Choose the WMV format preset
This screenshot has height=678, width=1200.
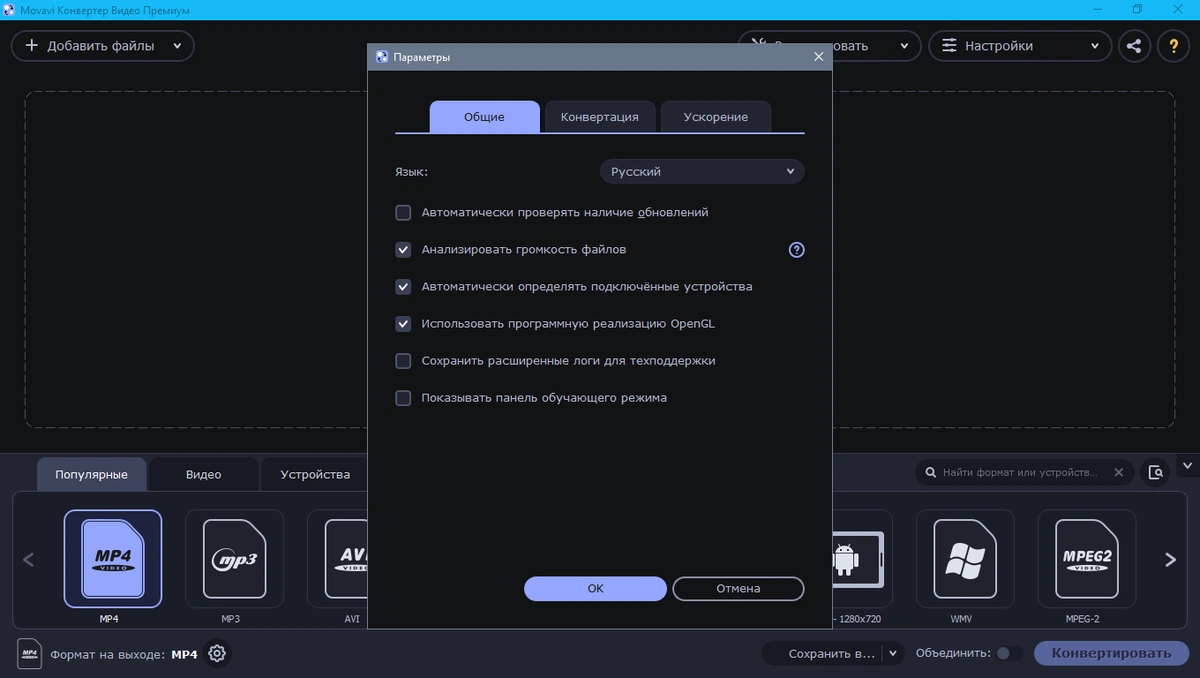[965, 558]
